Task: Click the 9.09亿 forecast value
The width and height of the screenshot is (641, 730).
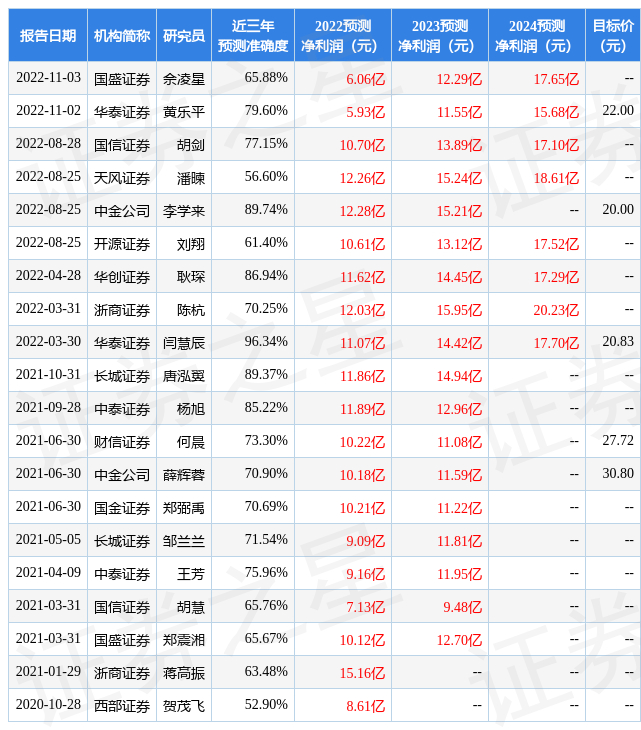Action: click(x=365, y=541)
